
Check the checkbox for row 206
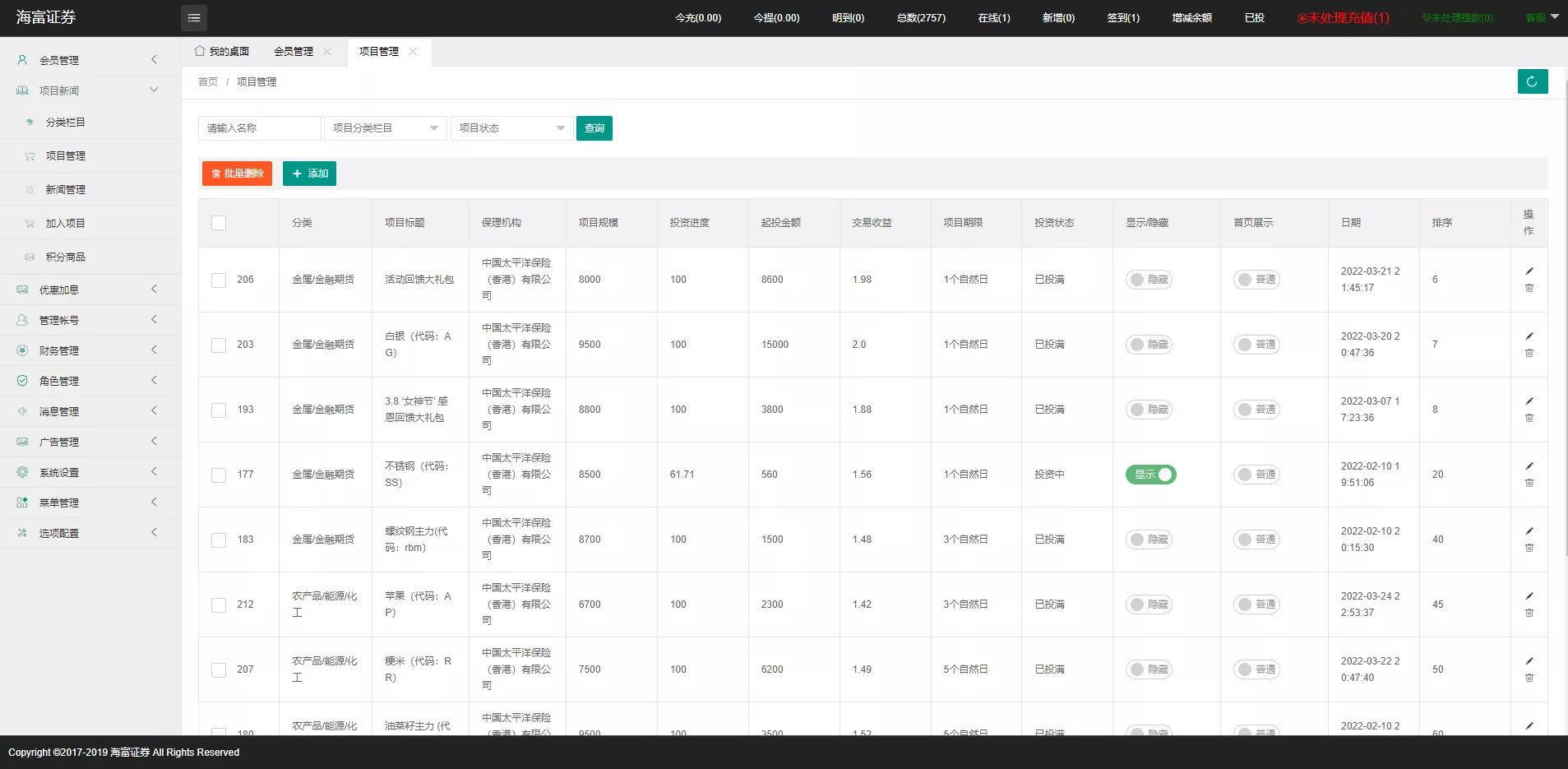219,280
